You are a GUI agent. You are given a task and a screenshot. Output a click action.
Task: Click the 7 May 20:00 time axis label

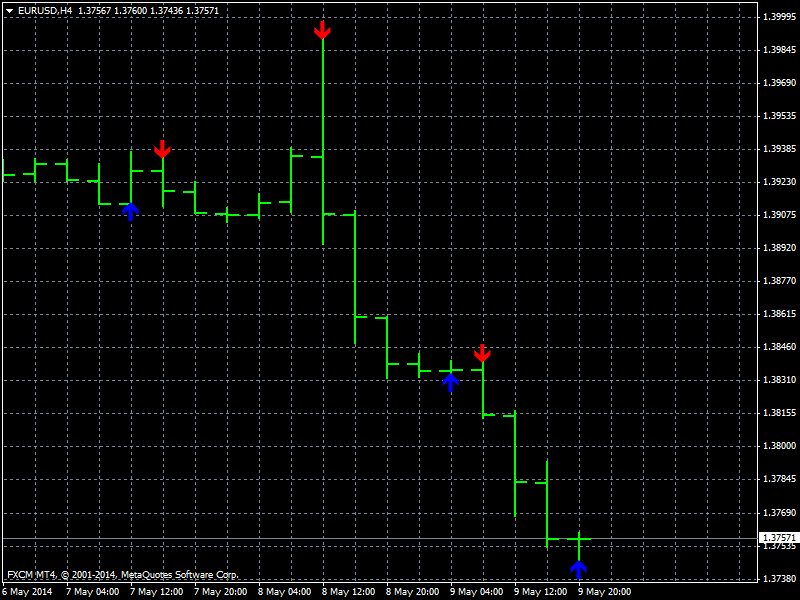coord(220,592)
